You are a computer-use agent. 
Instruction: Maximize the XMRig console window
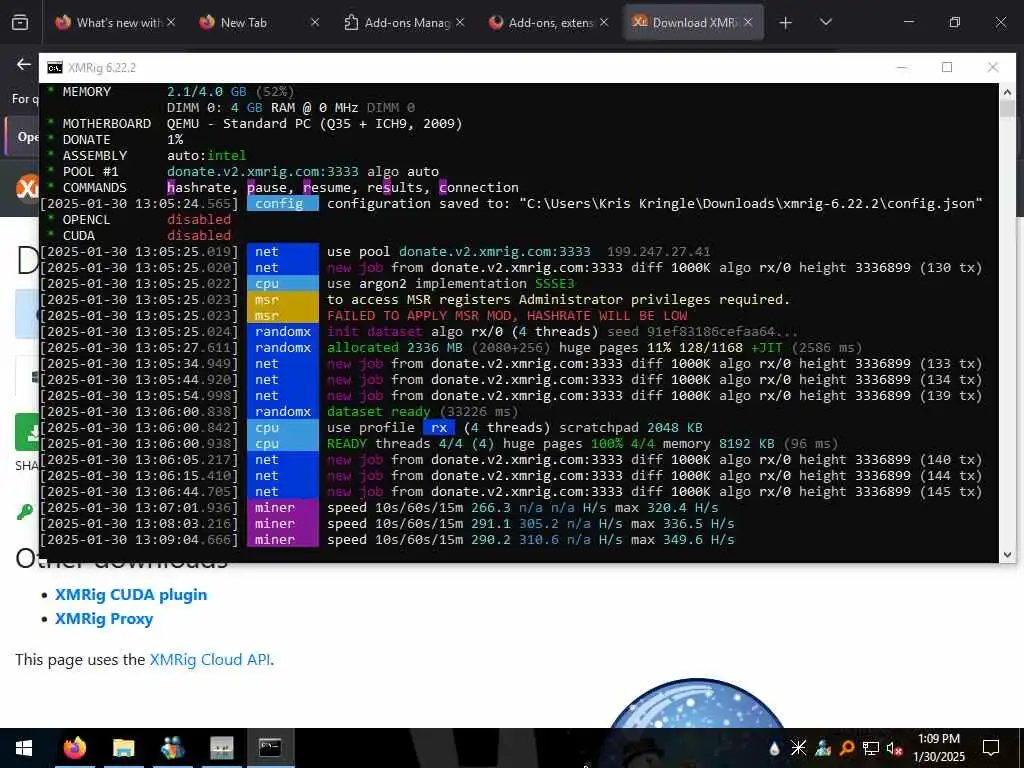click(x=947, y=67)
